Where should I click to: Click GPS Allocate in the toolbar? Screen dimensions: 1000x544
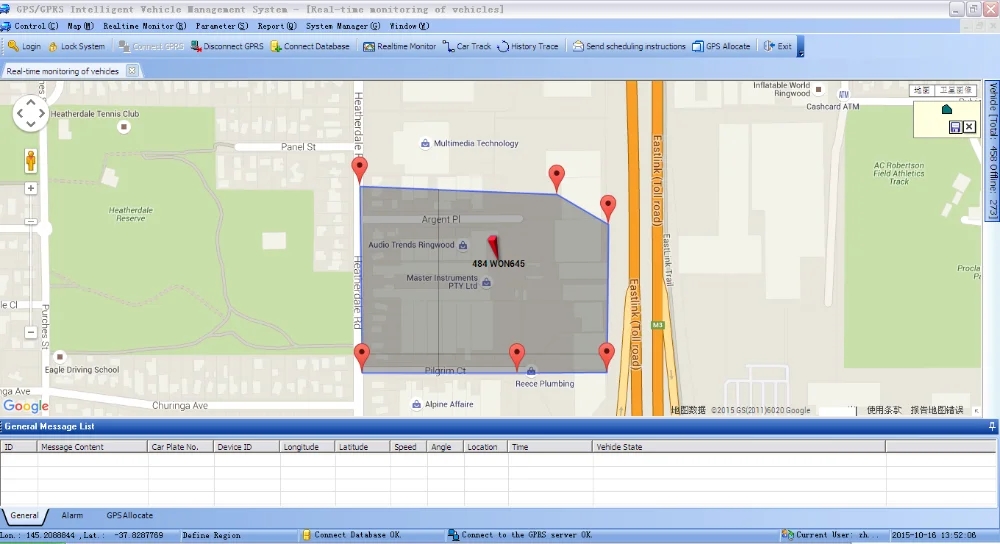[x=721, y=47]
